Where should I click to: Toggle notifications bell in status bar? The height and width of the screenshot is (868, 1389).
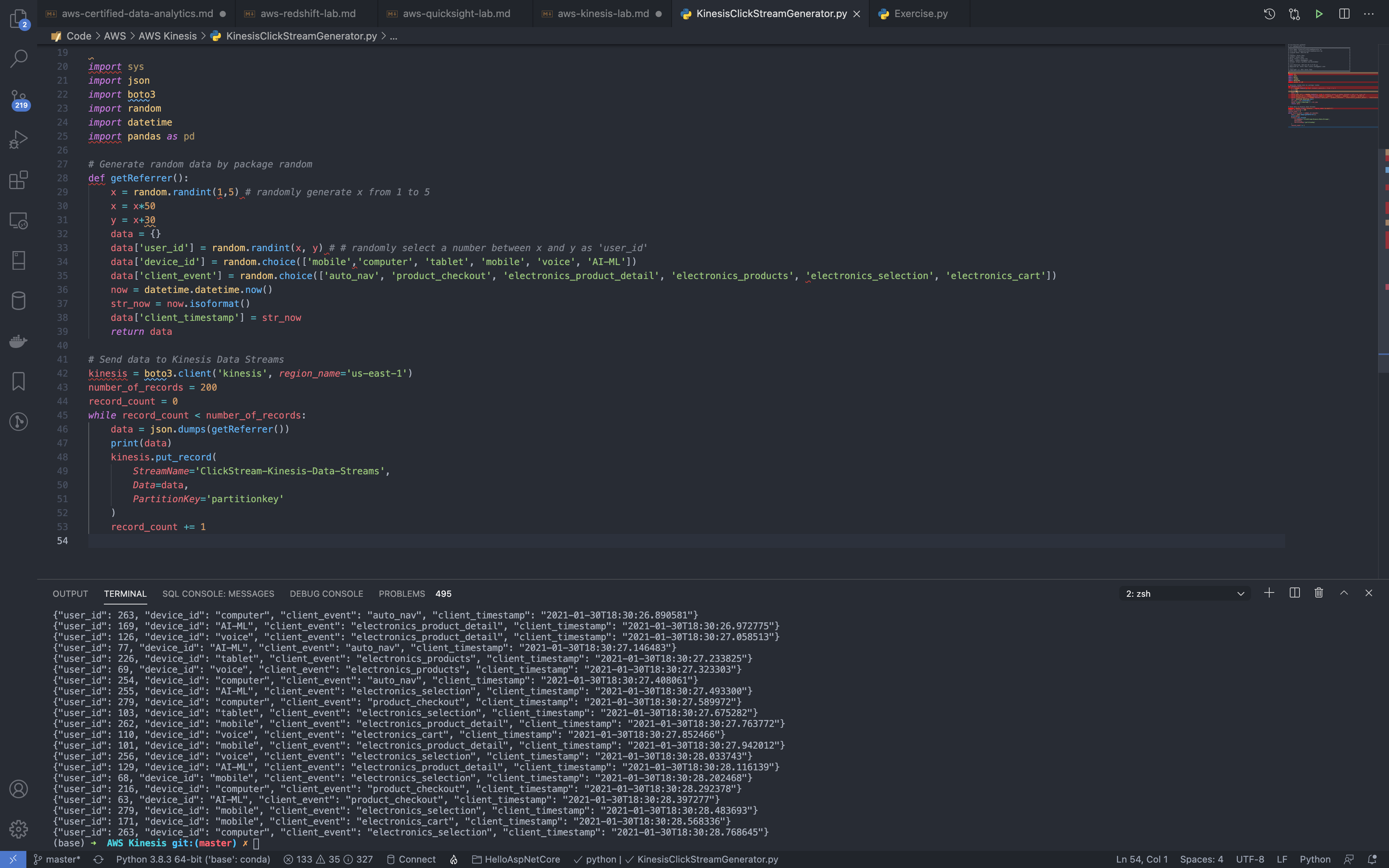coord(1372,859)
